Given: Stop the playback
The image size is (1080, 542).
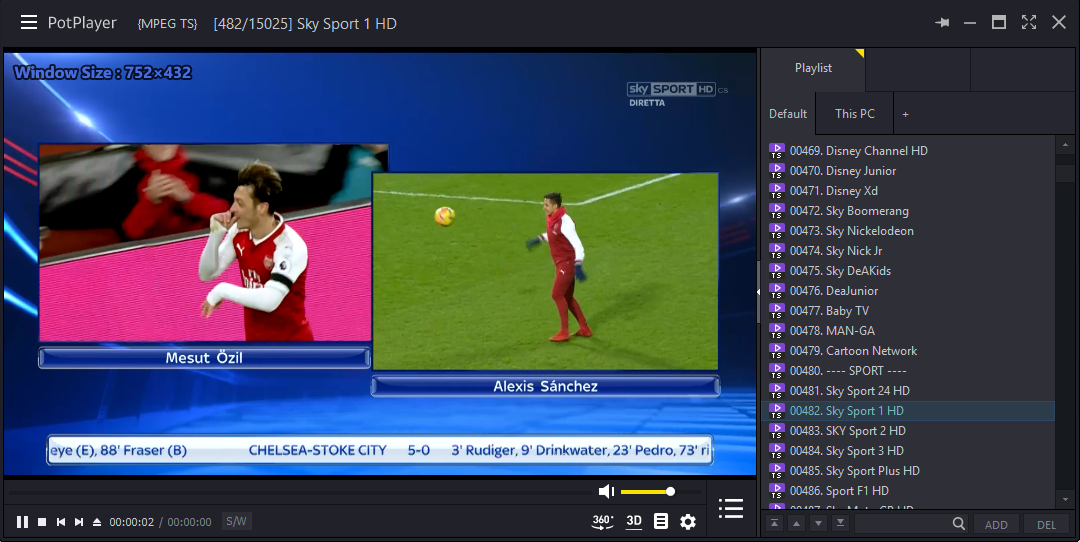Looking at the screenshot, I should [42, 522].
